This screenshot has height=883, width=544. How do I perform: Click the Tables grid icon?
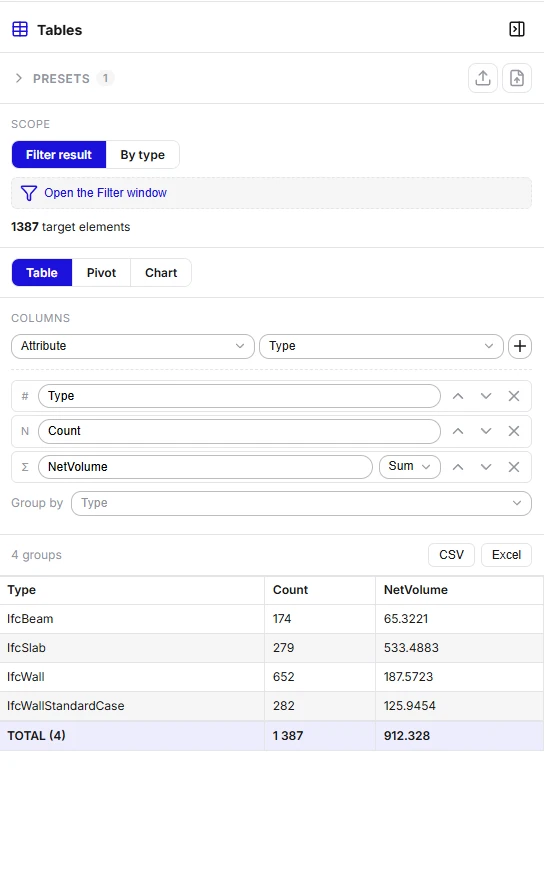point(20,29)
